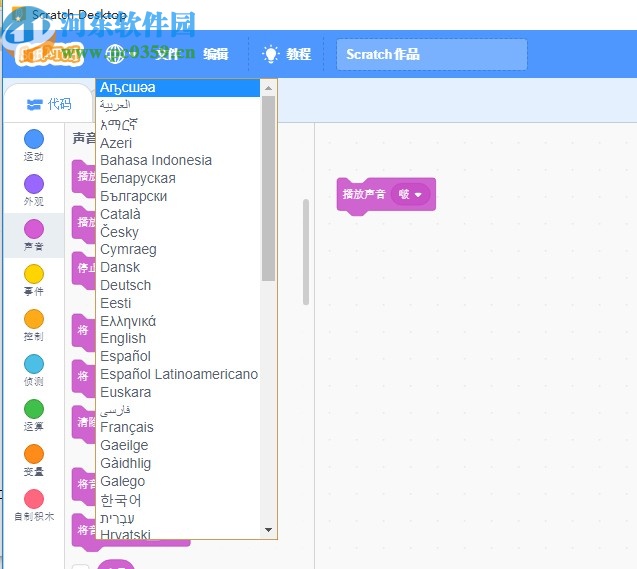Viewport: 637px width, 569px height.
Task: Choose العربية from the language list
Action: pyautogui.click(x=178, y=106)
